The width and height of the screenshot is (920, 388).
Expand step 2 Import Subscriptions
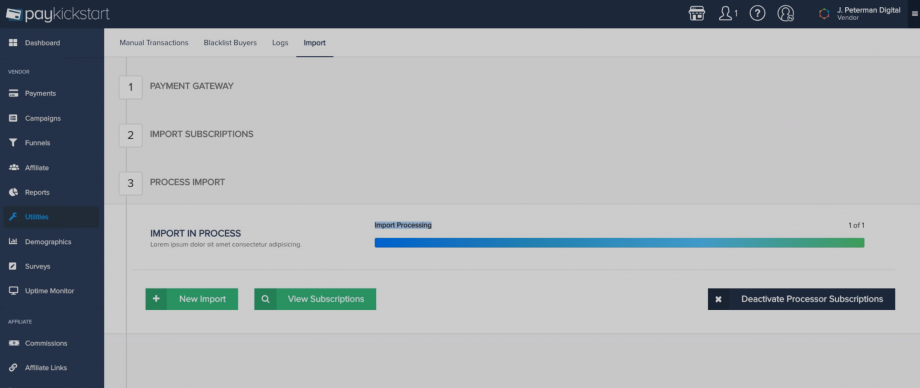(x=202, y=134)
